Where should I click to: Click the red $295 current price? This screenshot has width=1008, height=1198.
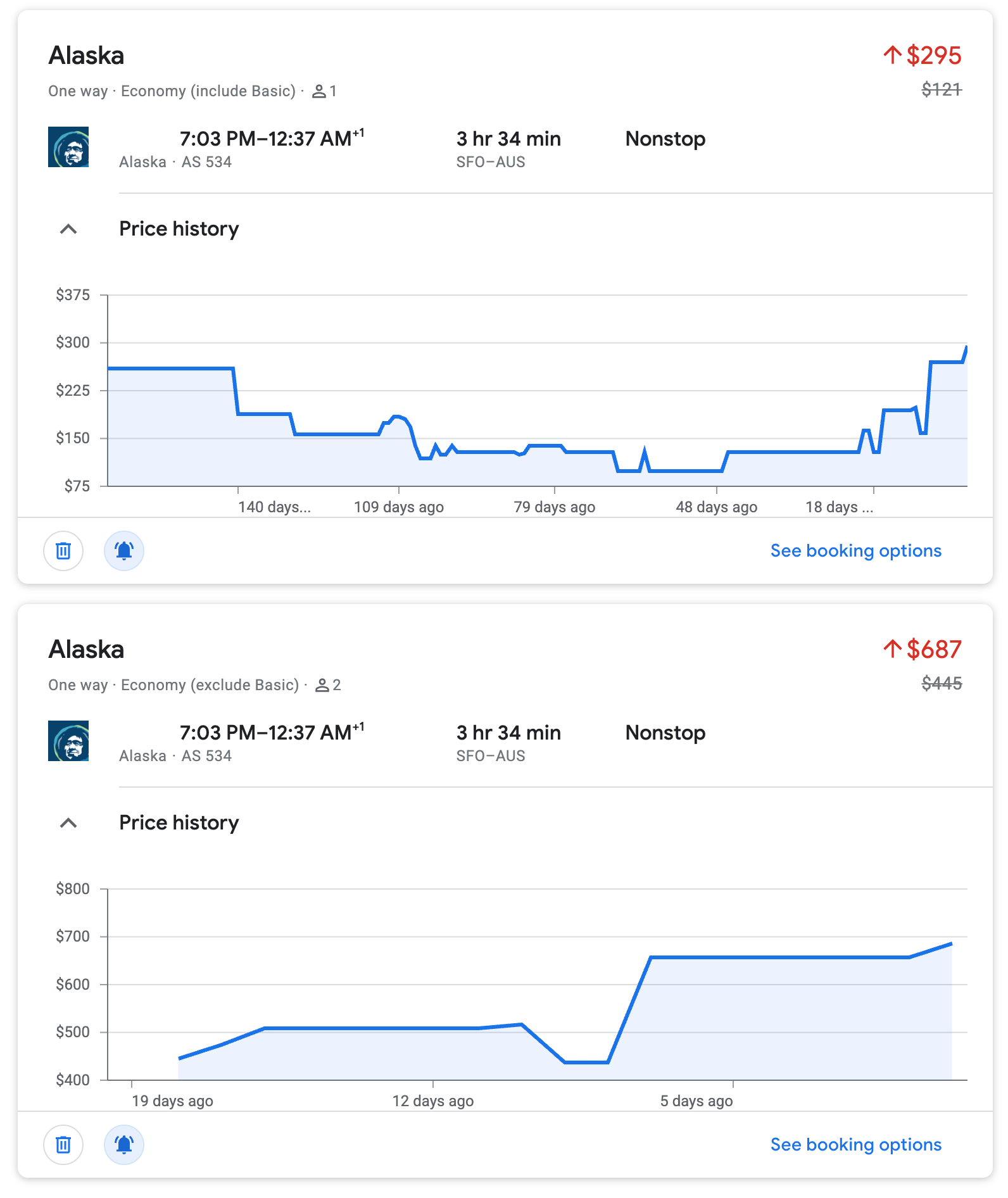934,56
